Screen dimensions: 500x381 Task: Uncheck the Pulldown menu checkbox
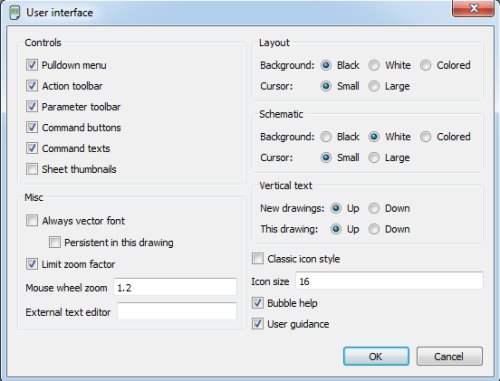32,65
